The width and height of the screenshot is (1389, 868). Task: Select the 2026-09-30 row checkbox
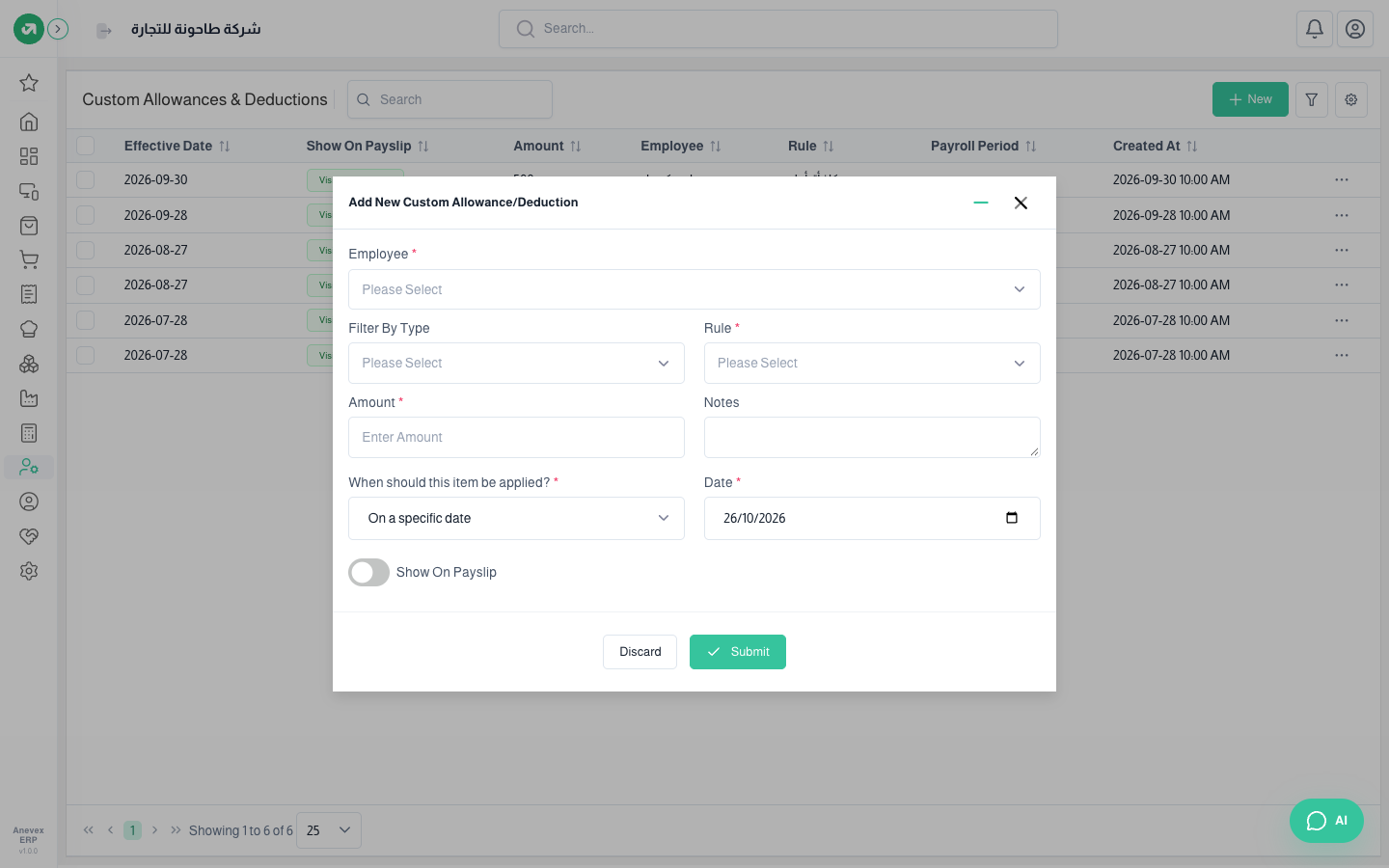pos(86,179)
